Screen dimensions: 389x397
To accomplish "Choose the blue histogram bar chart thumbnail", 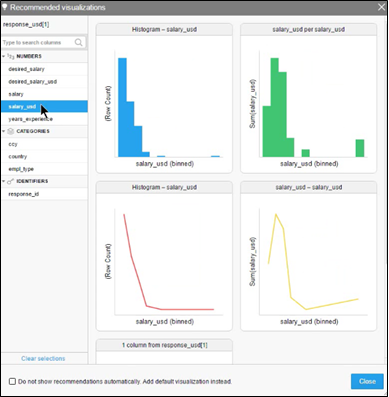I will [164, 98].
